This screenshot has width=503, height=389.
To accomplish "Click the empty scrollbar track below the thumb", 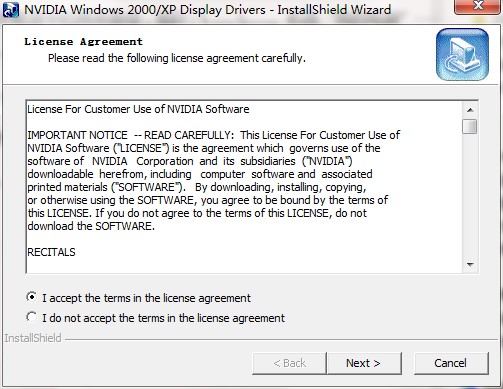I will (x=470, y=196).
